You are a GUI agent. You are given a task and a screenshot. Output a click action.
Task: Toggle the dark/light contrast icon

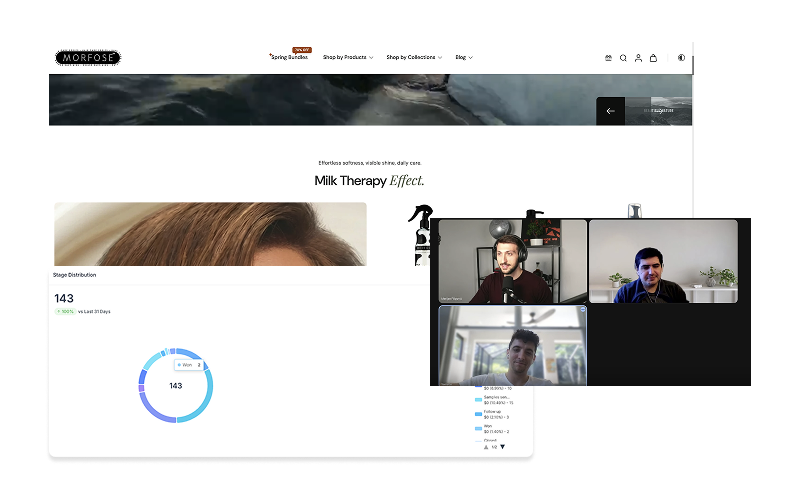[681, 58]
